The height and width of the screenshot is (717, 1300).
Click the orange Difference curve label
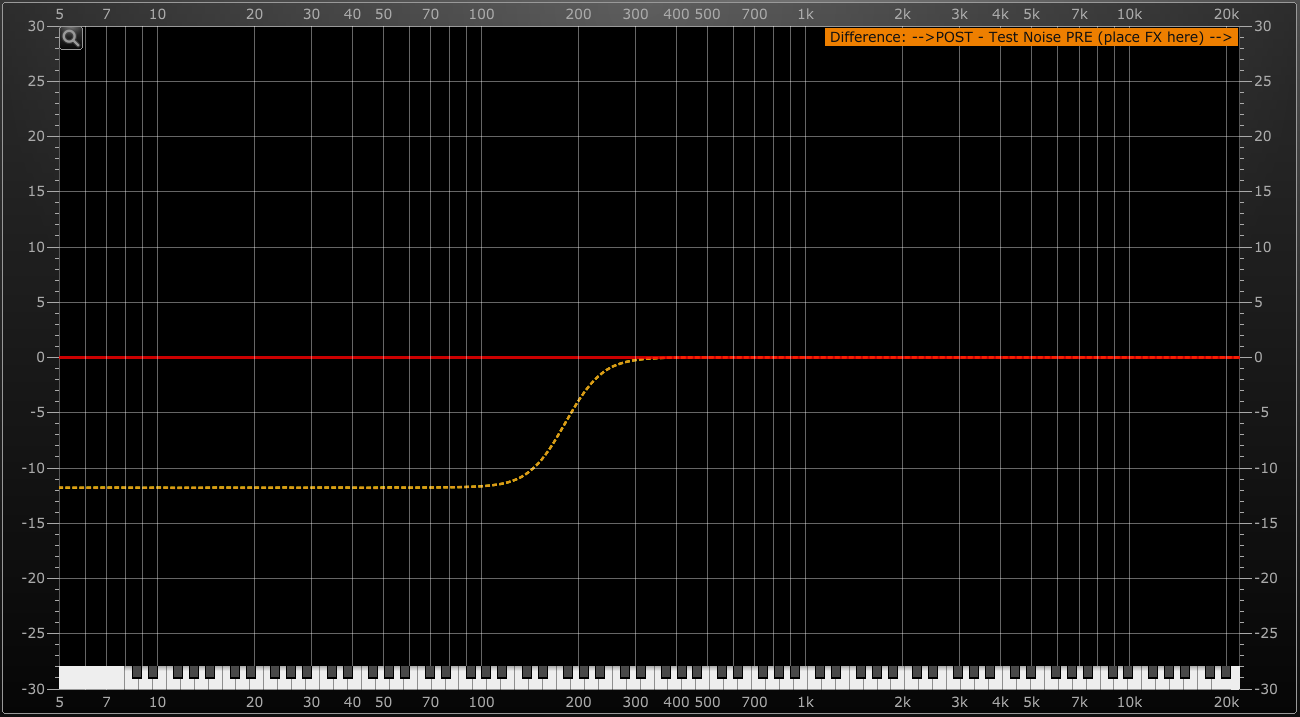[1031, 37]
